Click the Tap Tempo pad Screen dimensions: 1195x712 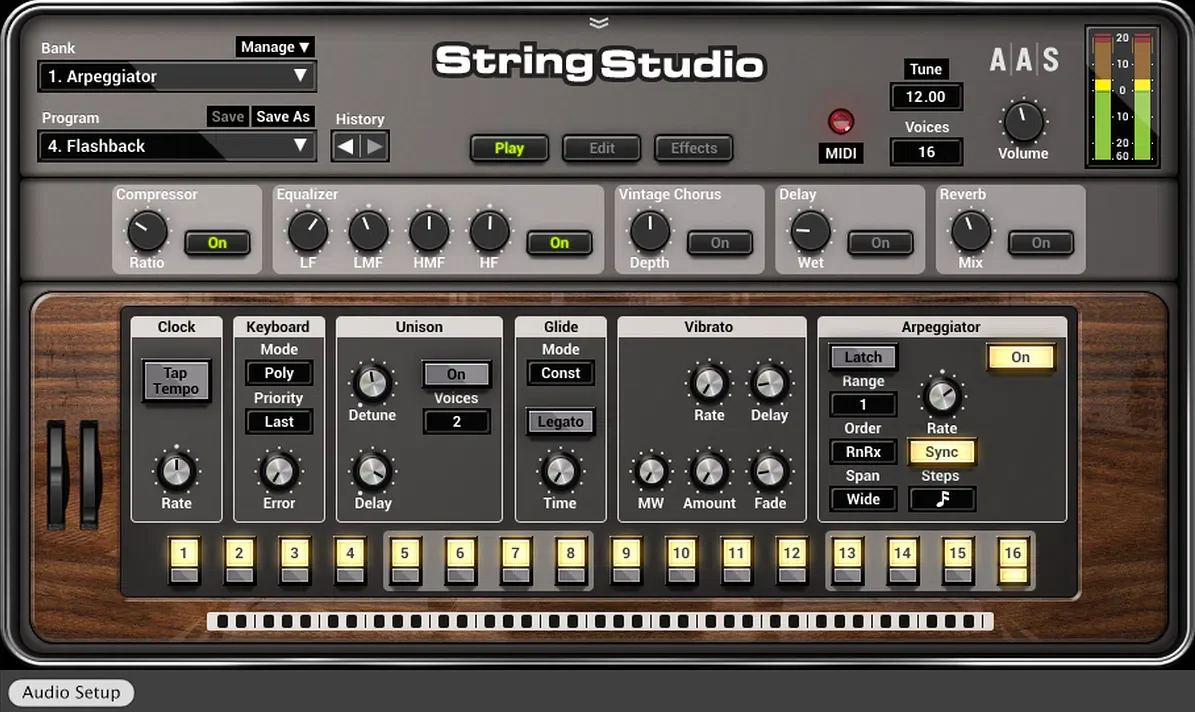(176, 380)
